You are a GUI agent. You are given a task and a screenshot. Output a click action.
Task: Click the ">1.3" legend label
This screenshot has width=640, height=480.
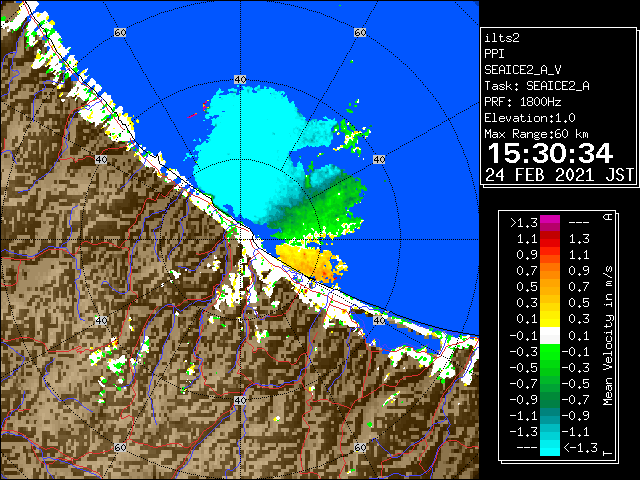524,223
